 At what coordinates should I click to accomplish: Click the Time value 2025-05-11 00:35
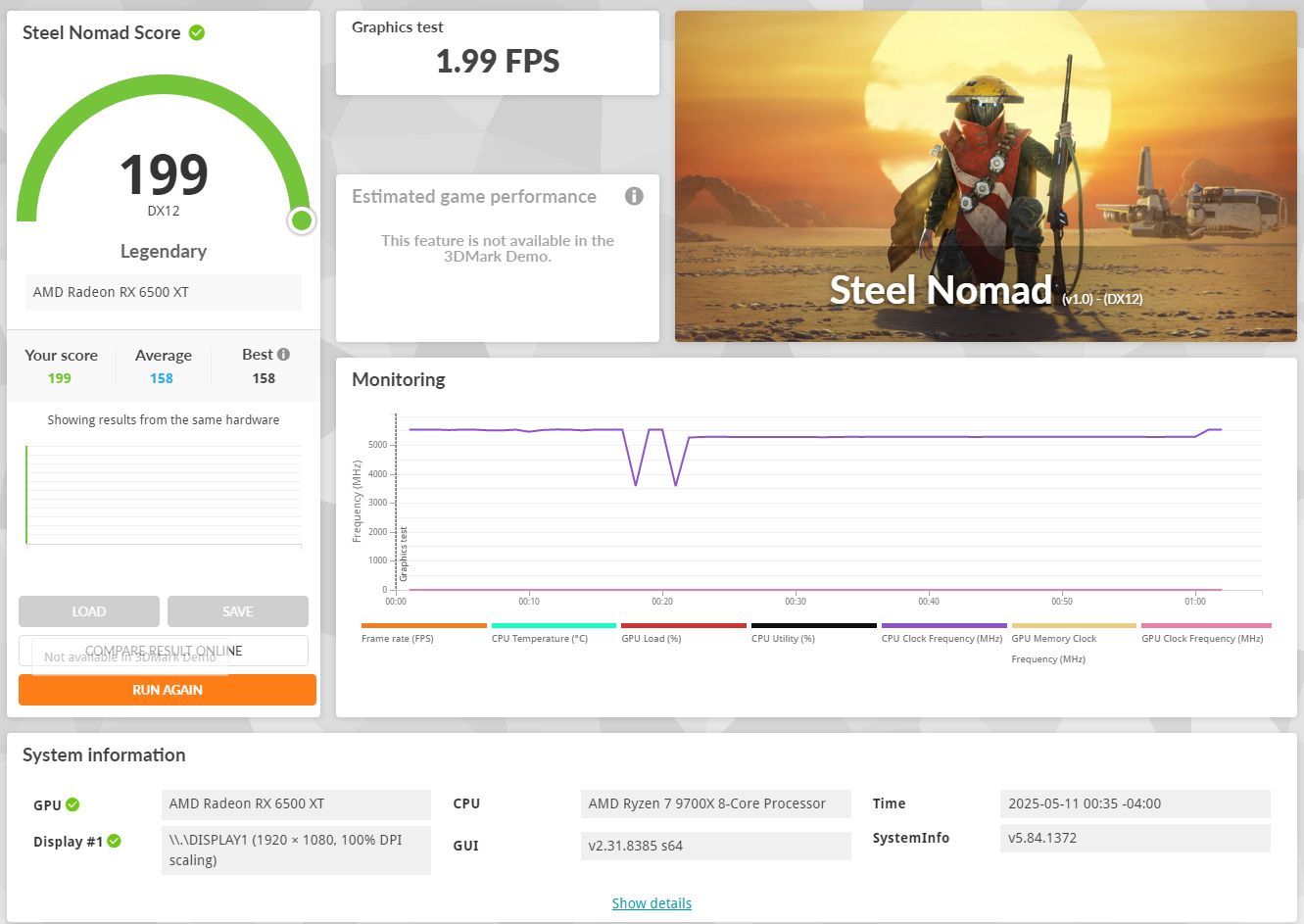point(1135,804)
